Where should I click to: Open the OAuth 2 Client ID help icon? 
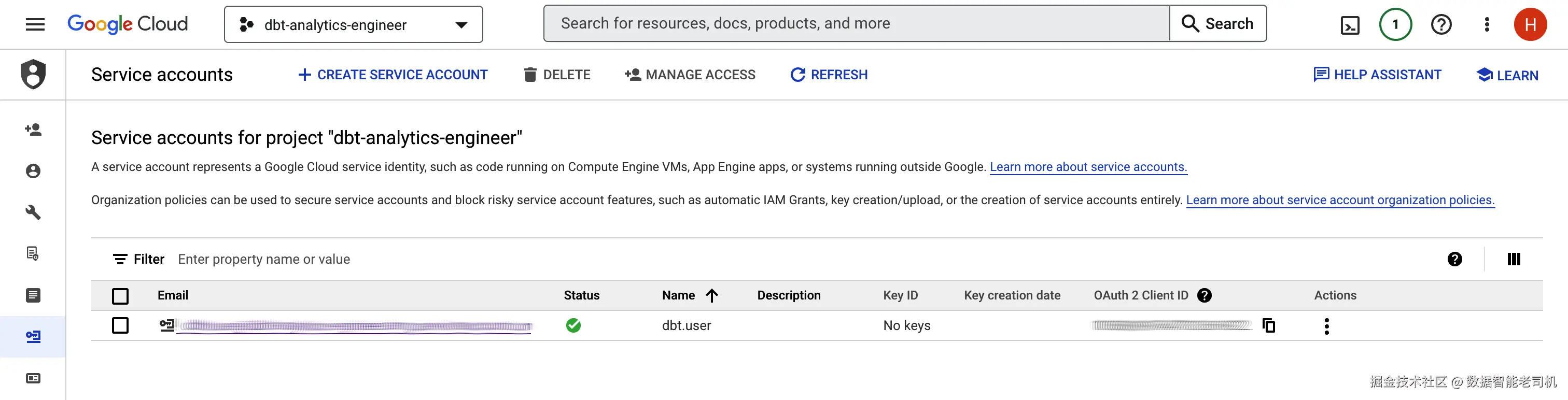point(1204,295)
